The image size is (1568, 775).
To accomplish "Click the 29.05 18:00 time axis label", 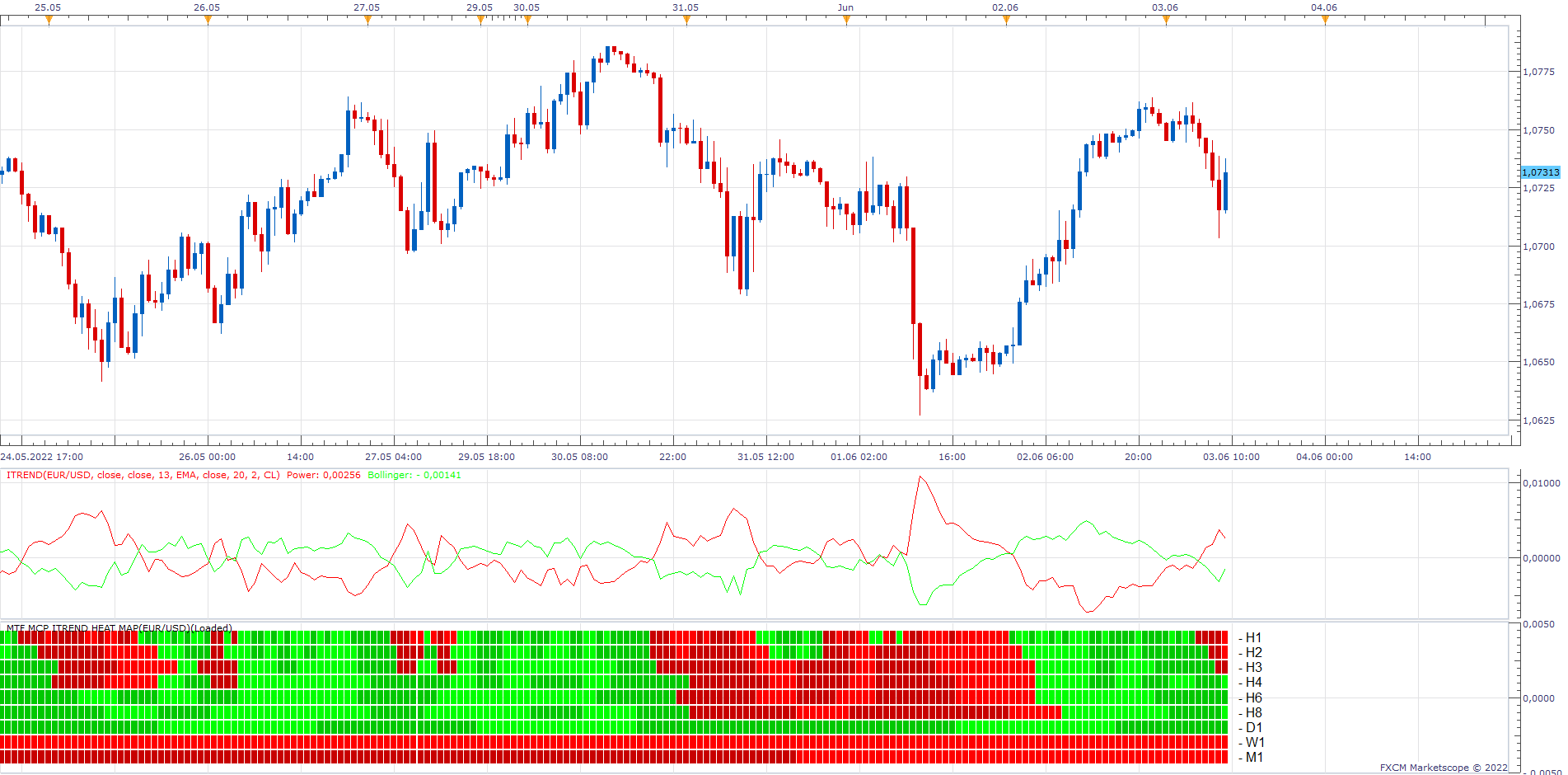I will (x=486, y=457).
